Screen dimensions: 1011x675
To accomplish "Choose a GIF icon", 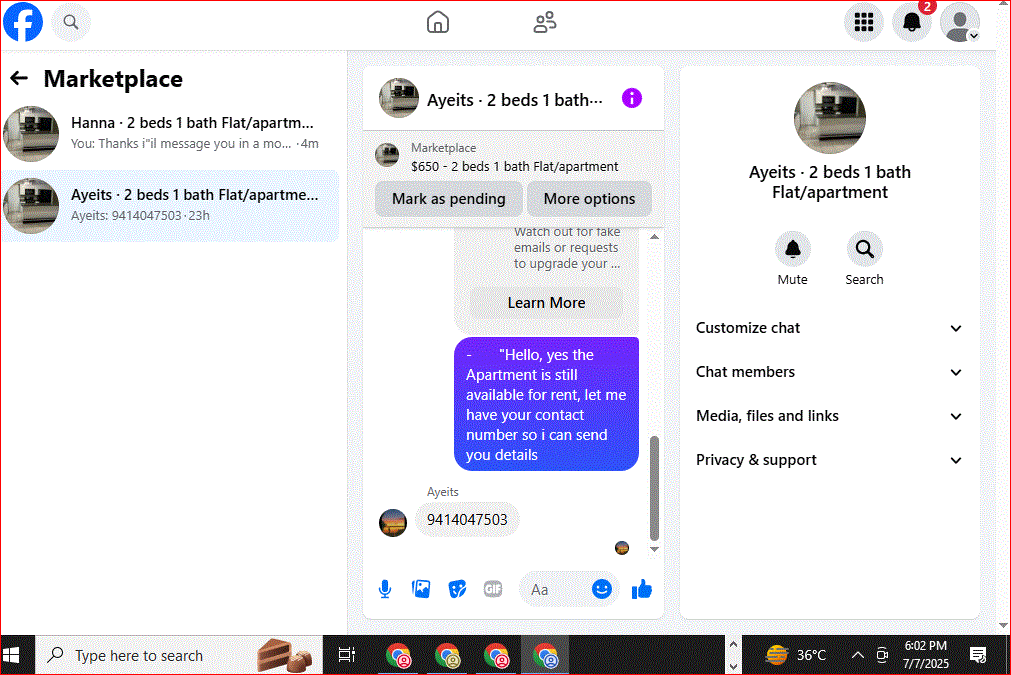I will click(x=493, y=589).
